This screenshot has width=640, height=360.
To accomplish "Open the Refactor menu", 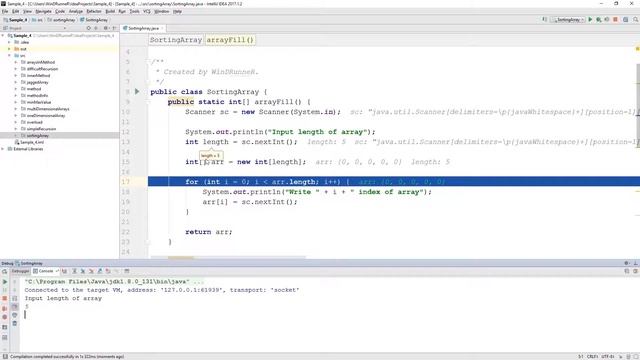I will [x=94, y=11].
